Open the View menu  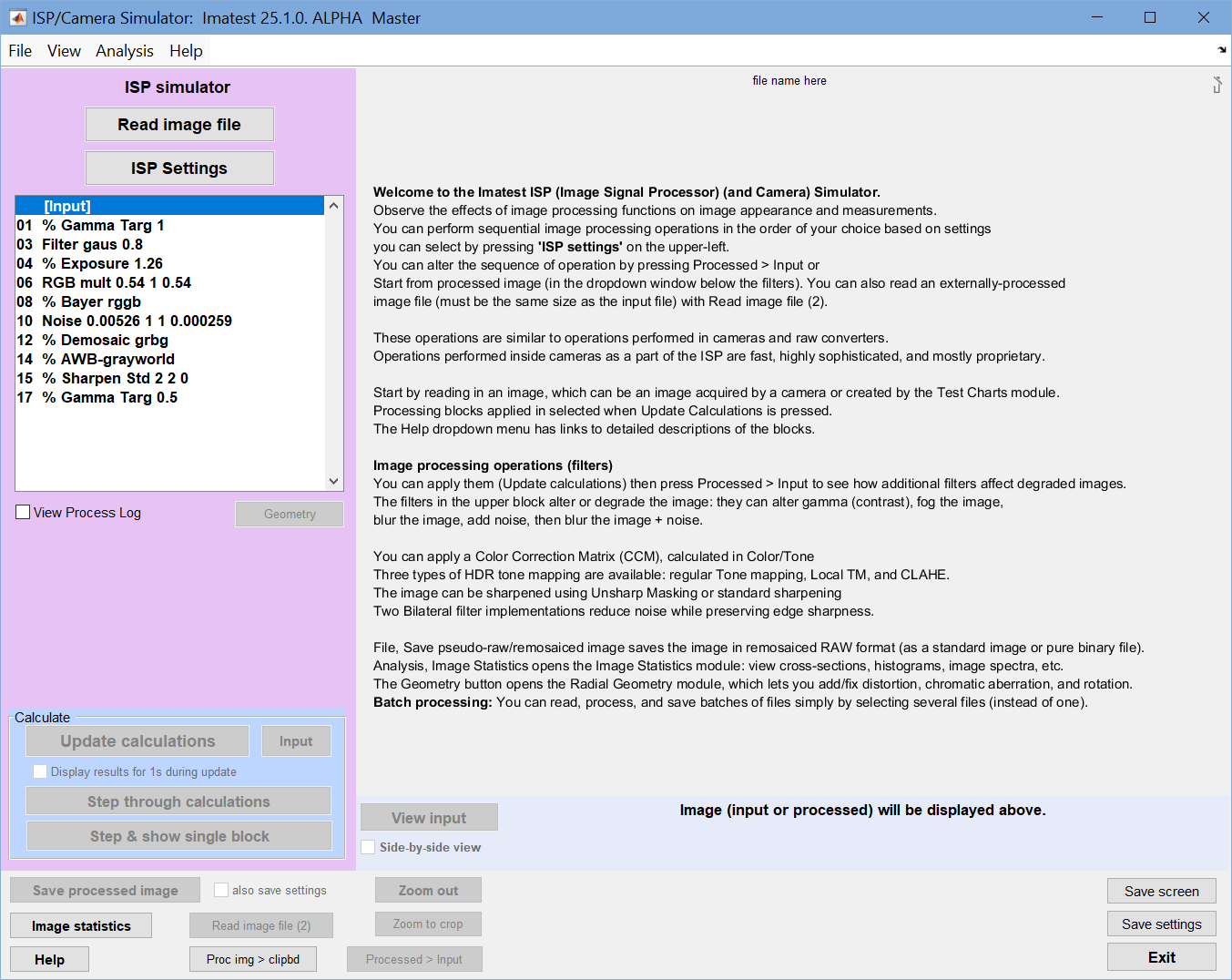[64, 51]
